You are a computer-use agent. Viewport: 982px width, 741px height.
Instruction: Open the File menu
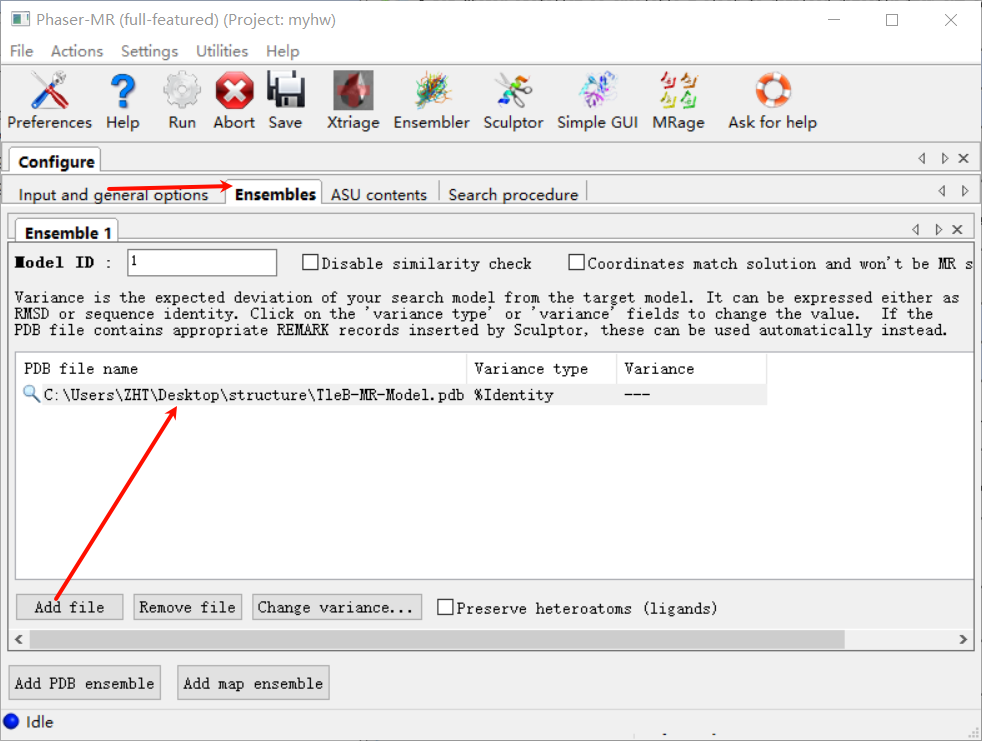21,51
